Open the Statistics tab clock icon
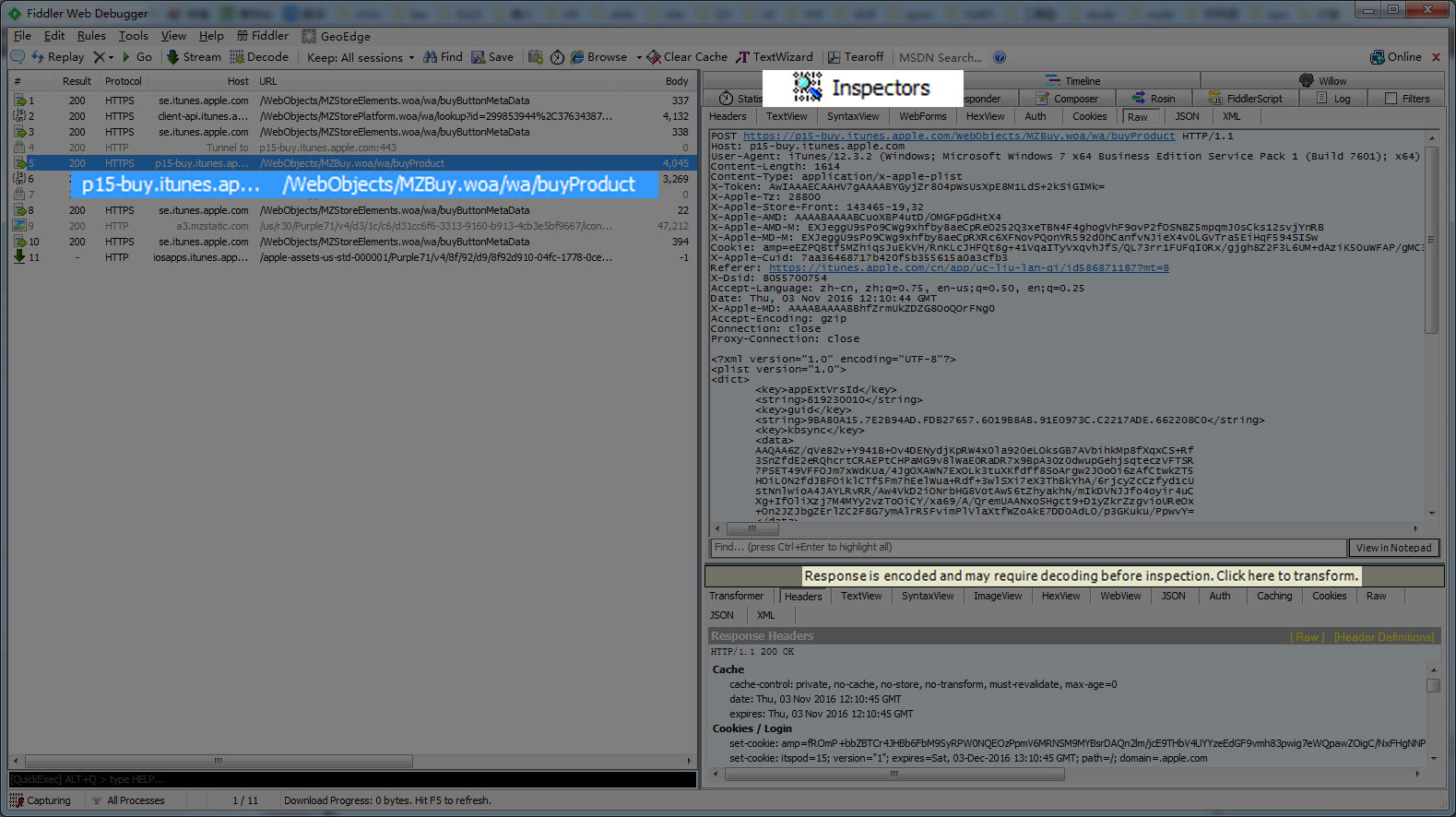Viewport: 1456px width, 817px height. click(x=727, y=99)
